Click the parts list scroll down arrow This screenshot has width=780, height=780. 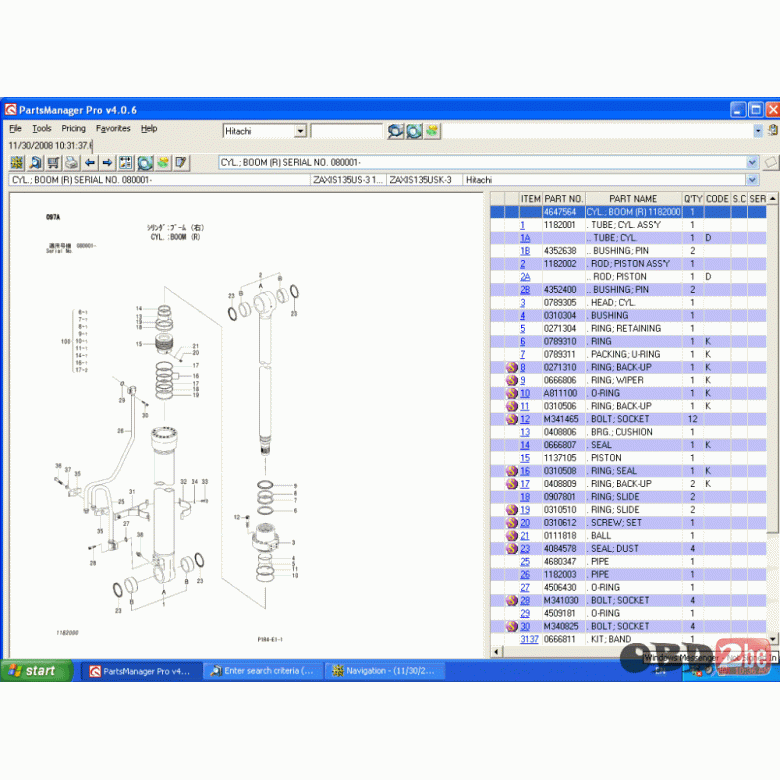tap(773, 639)
